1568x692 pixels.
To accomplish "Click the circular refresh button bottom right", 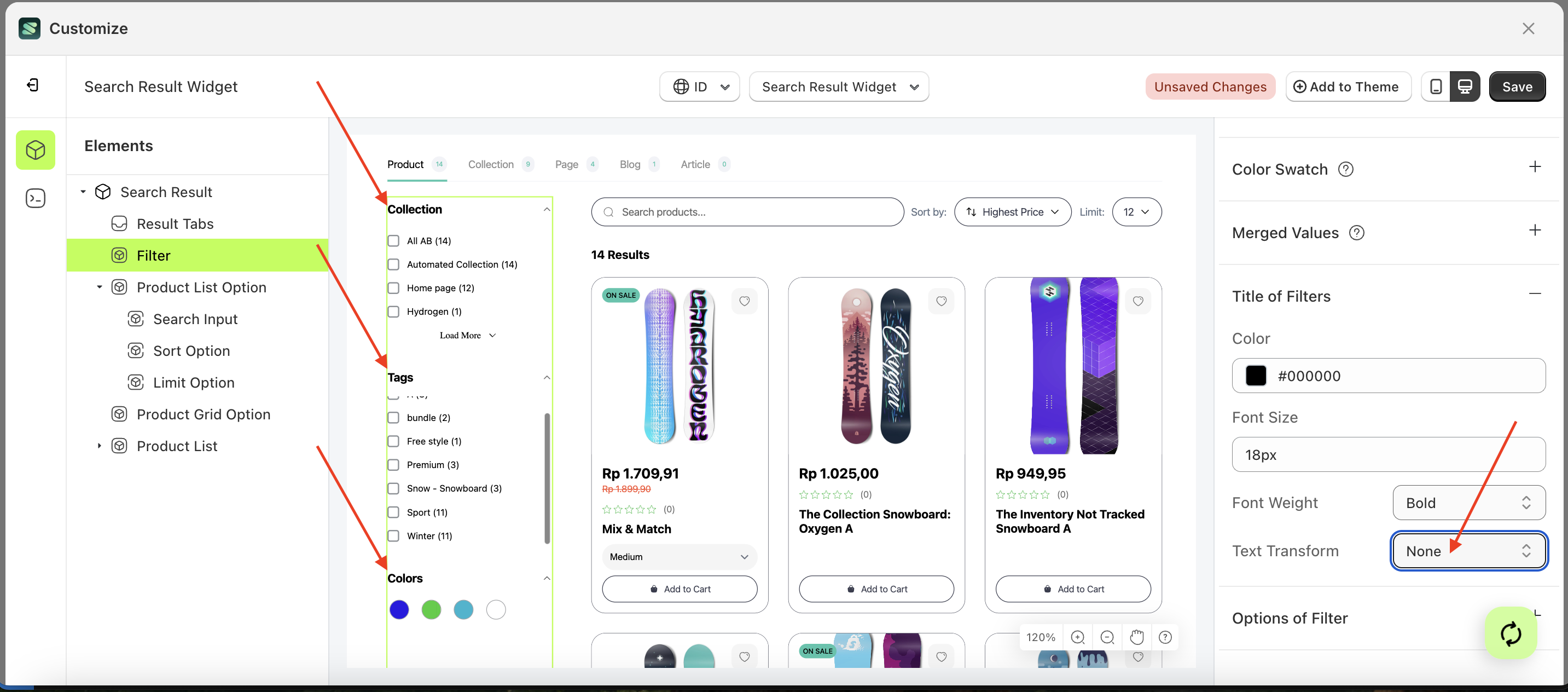I will click(x=1511, y=633).
